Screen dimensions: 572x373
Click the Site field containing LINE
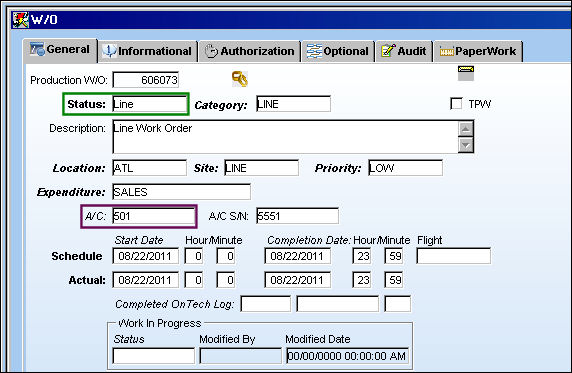(262, 168)
